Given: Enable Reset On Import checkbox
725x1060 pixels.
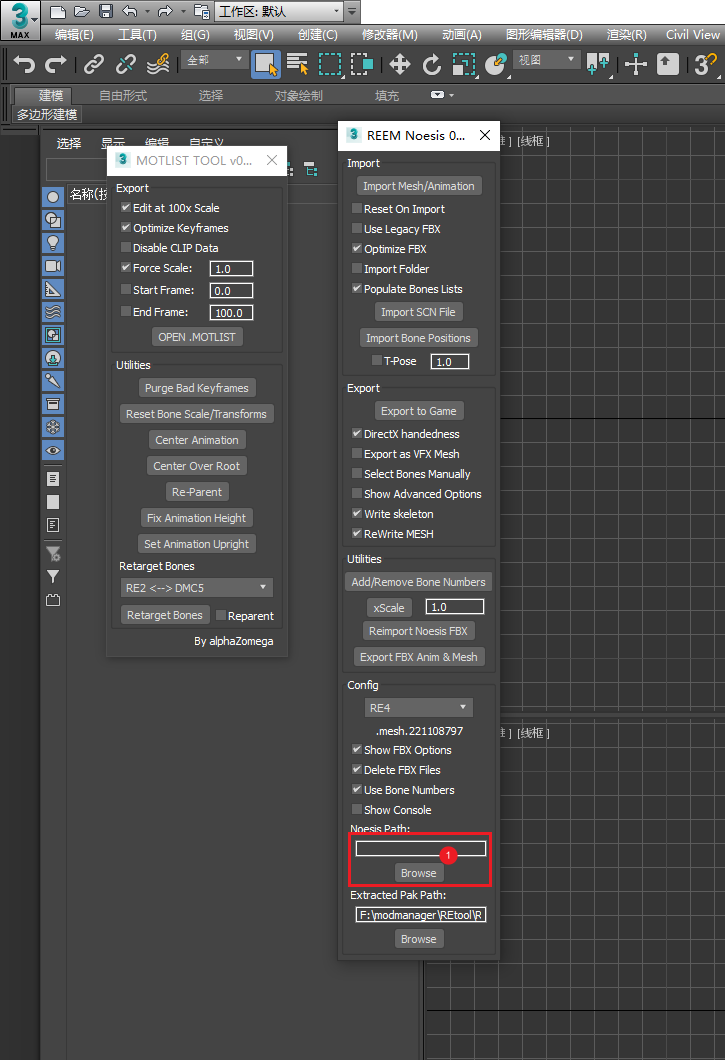Looking at the screenshot, I should [357, 208].
